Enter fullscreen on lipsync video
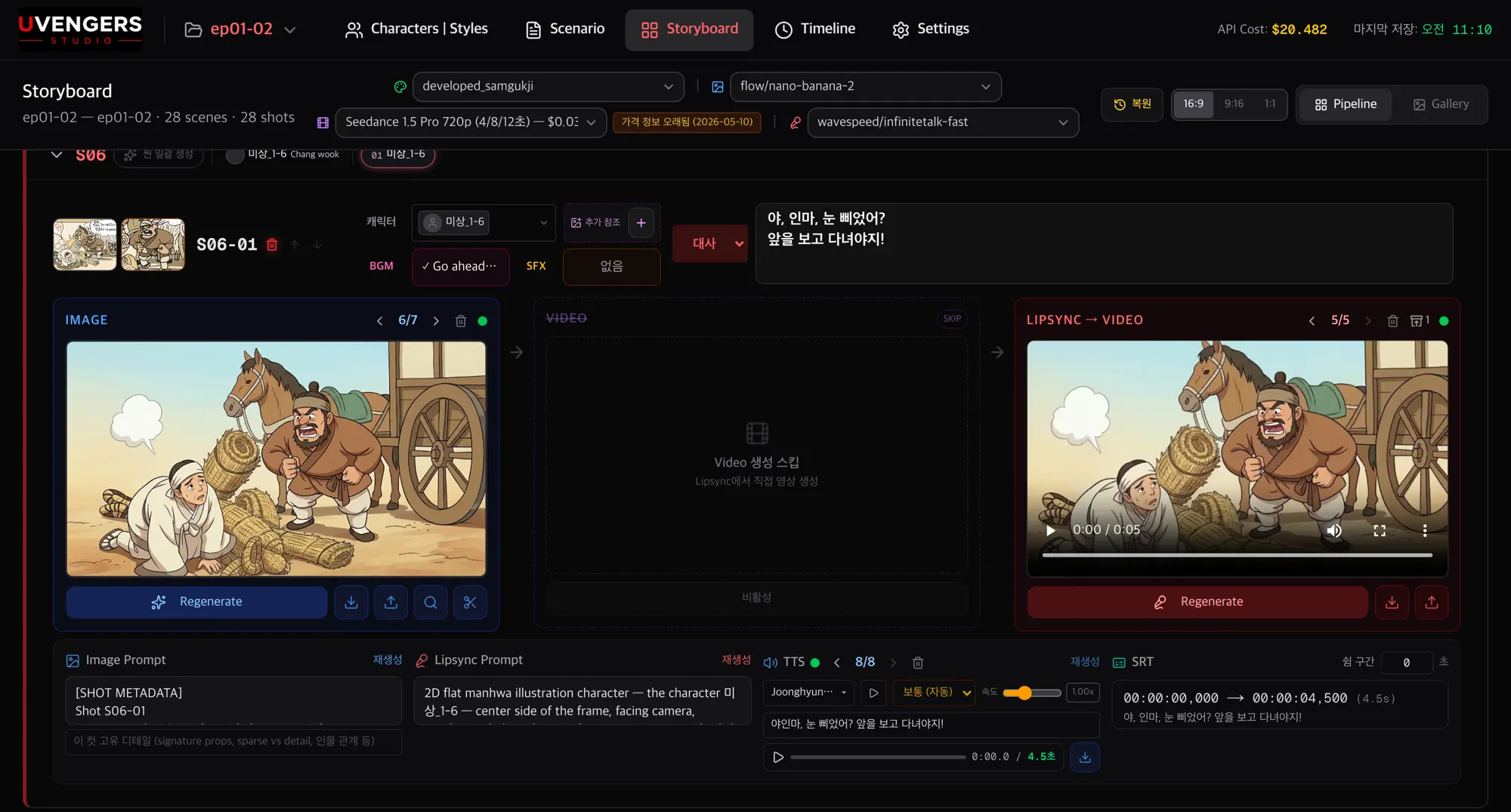Image resolution: width=1511 pixels, height=812 pixels. [1380, 530]
